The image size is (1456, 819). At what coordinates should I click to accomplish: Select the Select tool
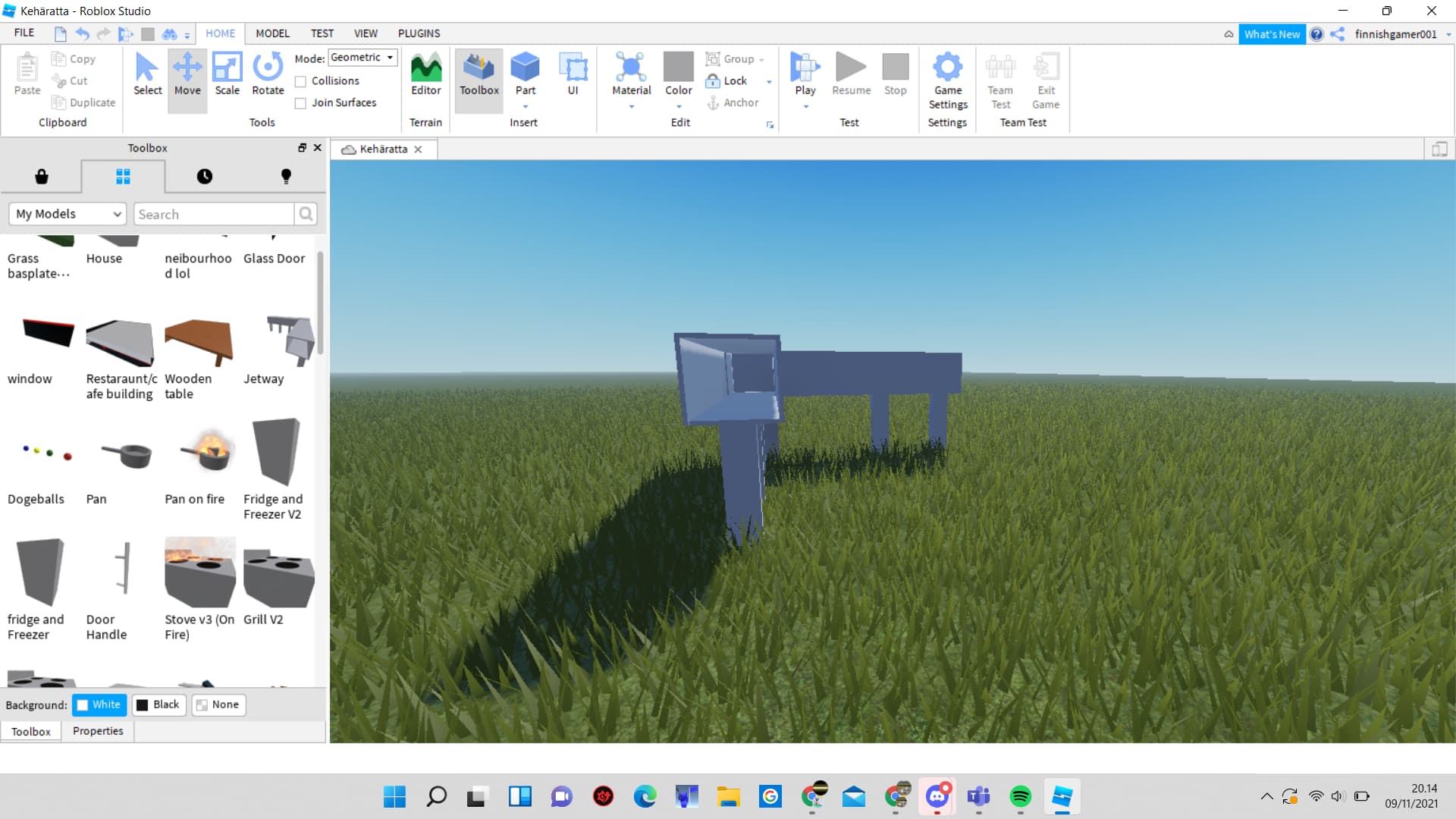tap(147, 74)
